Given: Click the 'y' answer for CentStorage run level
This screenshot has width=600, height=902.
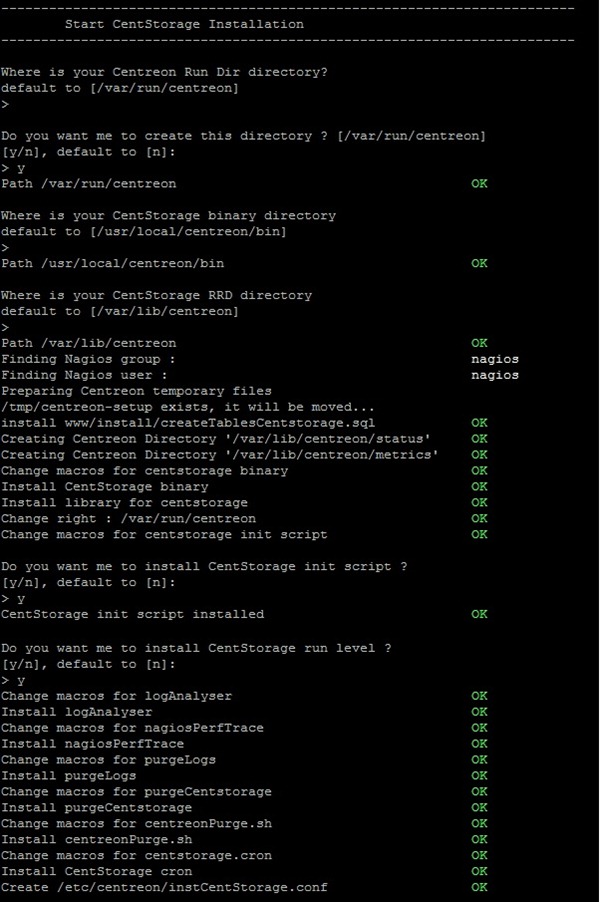Looking at the screenshot, I should click(x=21, y=681).
